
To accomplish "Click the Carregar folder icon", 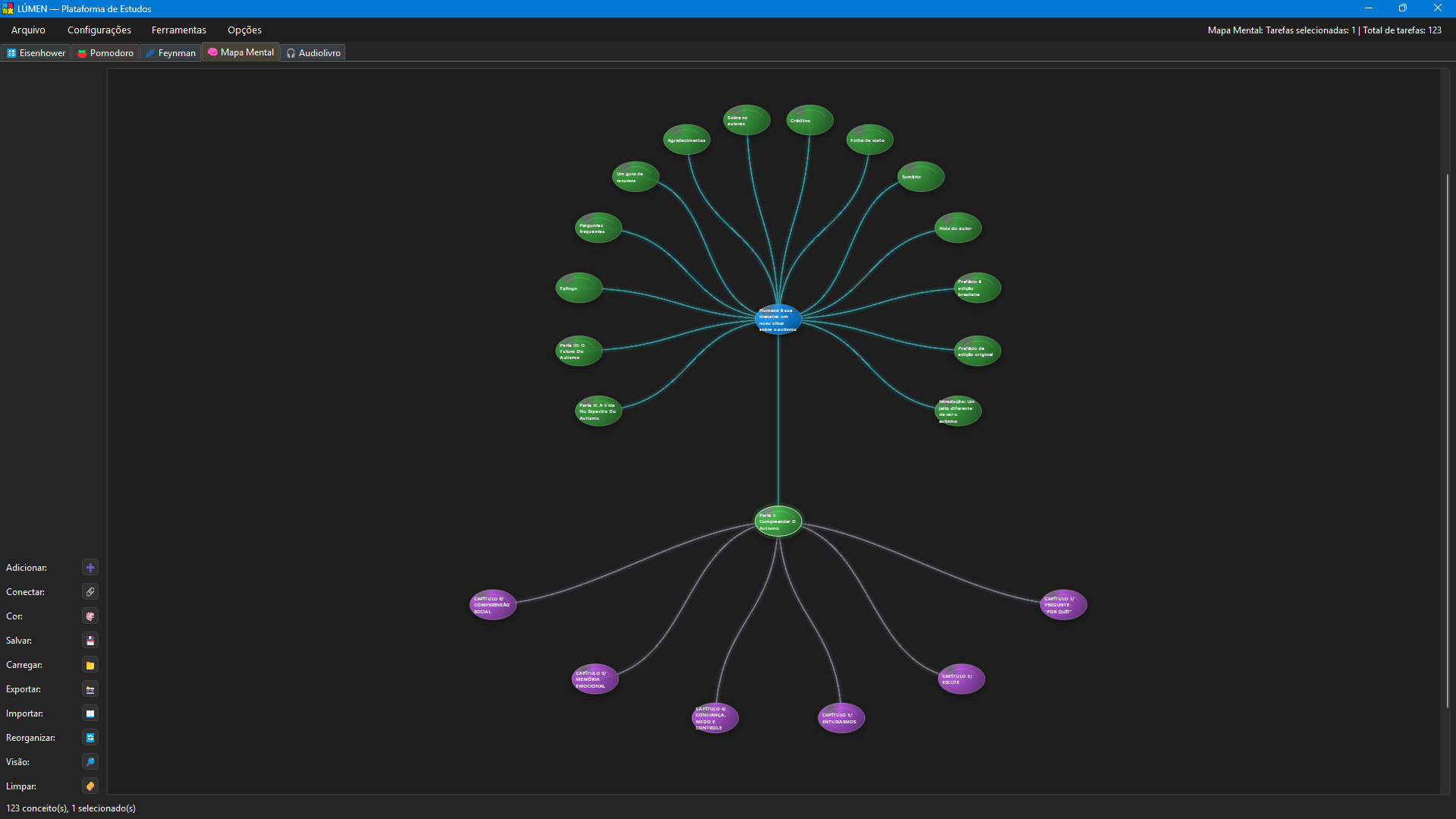I will point(90,665).
